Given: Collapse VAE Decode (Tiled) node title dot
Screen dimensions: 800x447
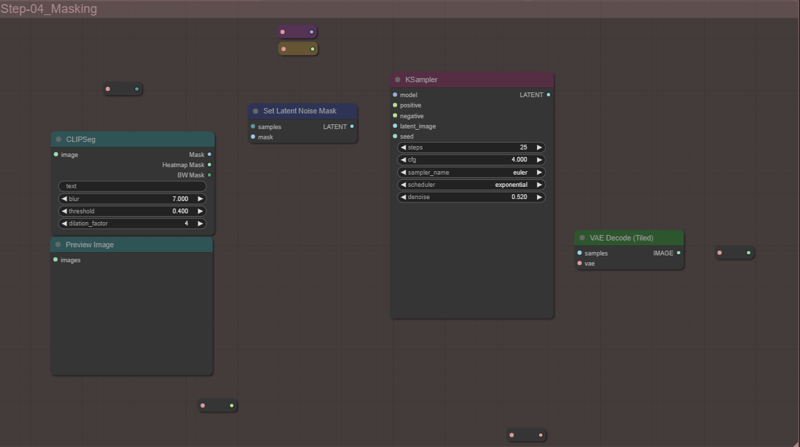Looking at the screenshot, I should (x=582, y=238).
